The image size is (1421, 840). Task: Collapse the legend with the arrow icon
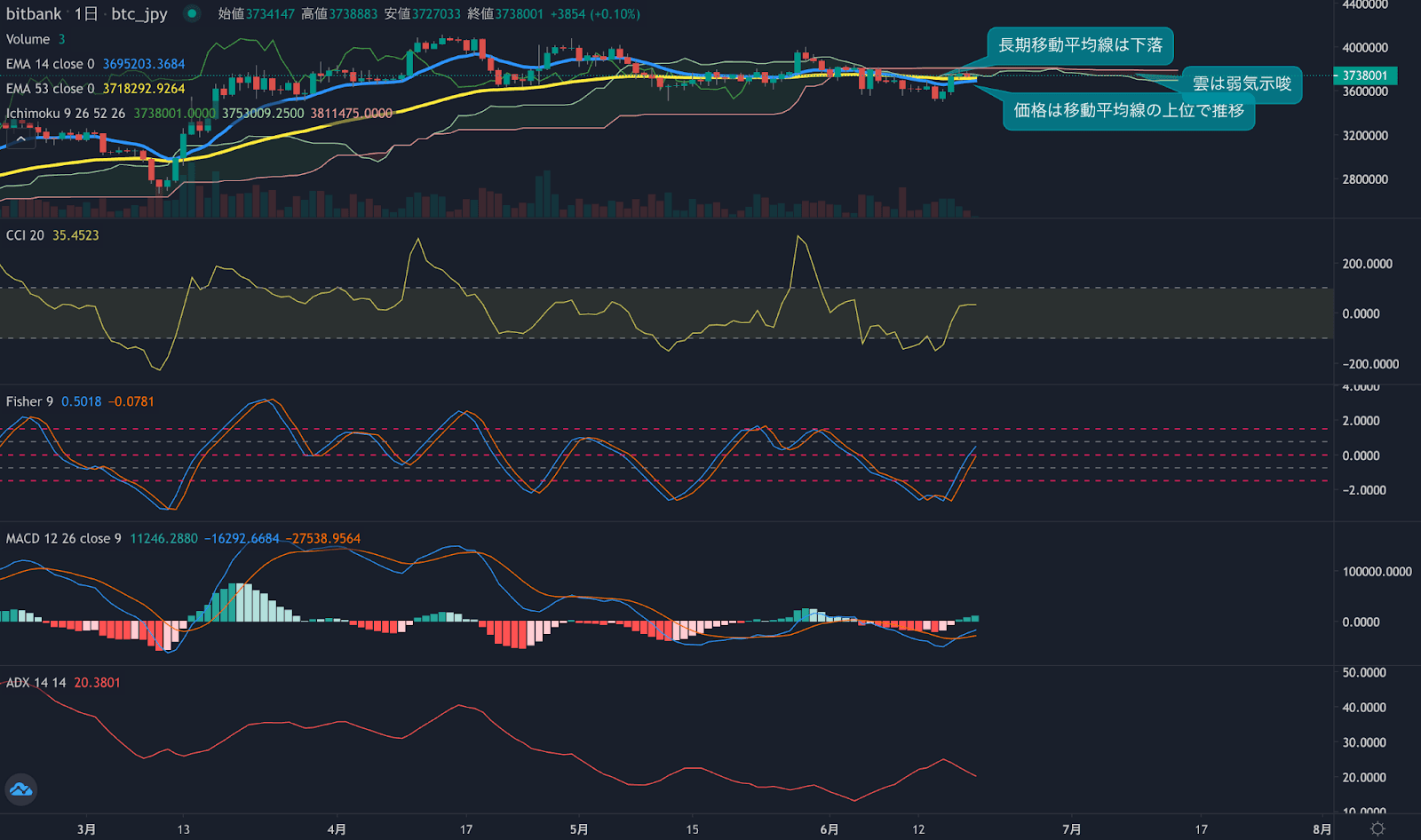(x=20, y=139)
